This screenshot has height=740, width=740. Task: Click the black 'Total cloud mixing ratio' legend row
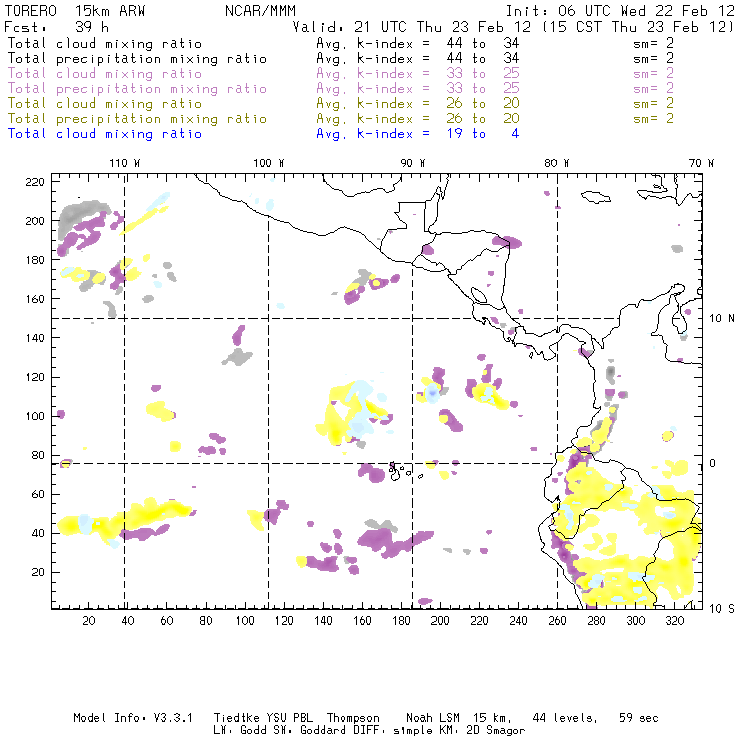click(x=340, y=43)
